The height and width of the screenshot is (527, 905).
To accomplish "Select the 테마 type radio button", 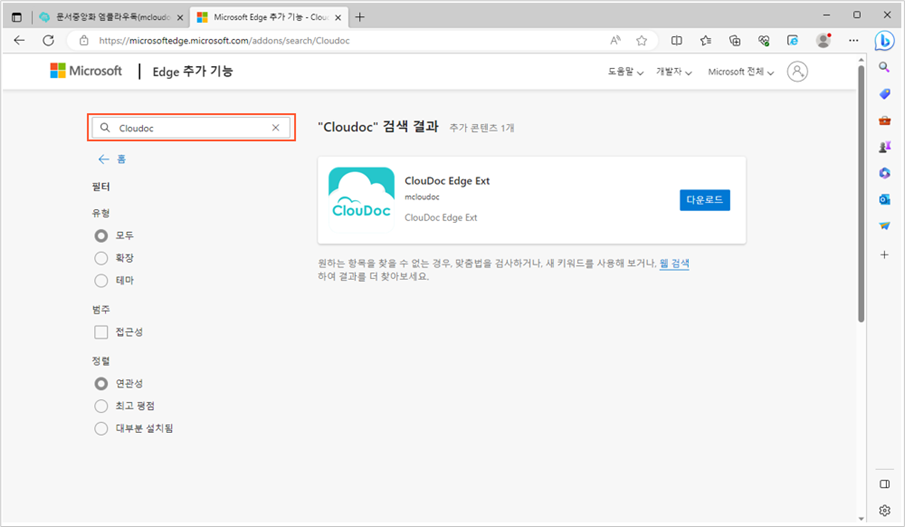I will click(101, 281).
